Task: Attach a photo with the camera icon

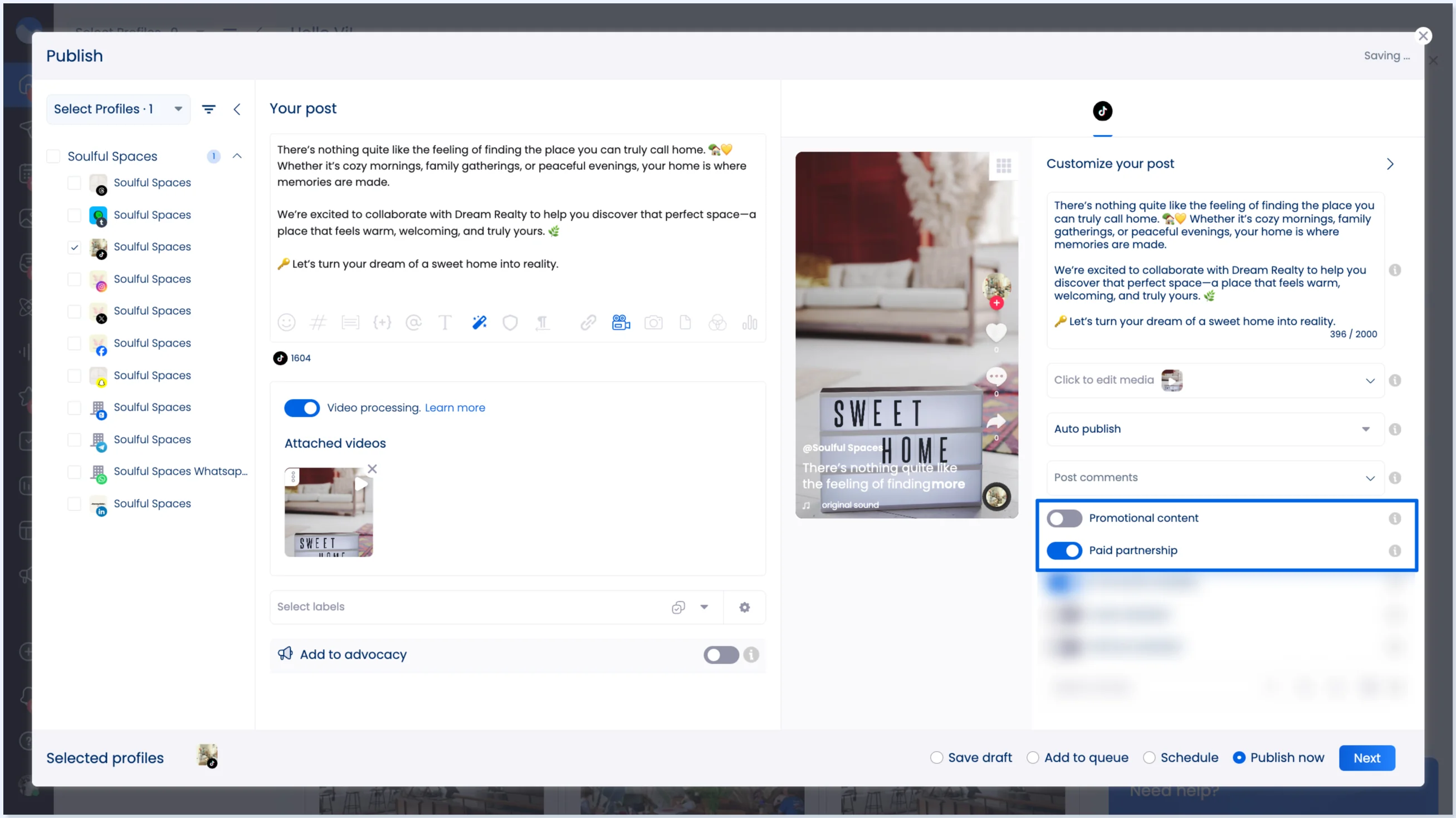Action: pos(653,322)
